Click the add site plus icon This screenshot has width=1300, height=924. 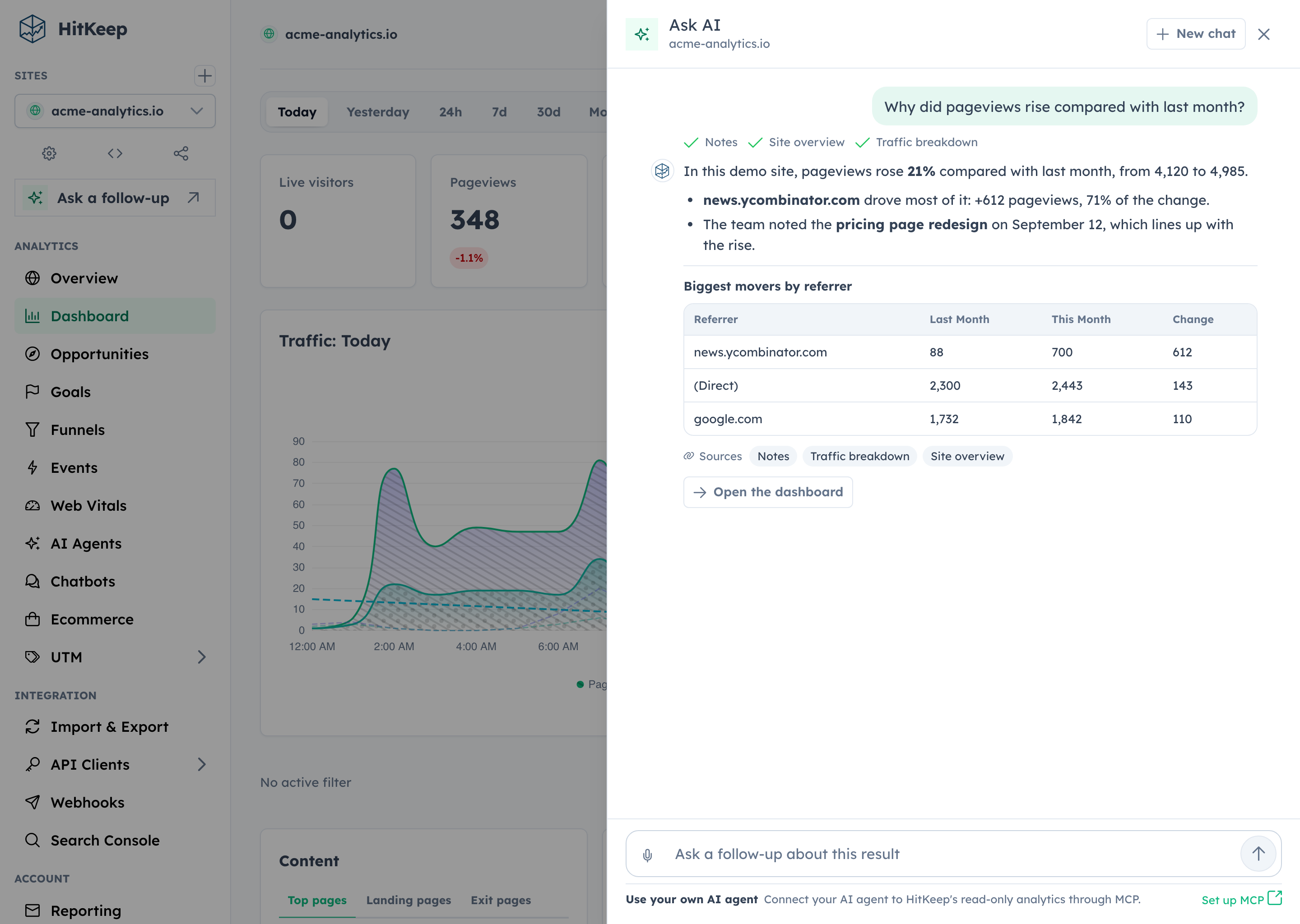click(x=204, y=76)
